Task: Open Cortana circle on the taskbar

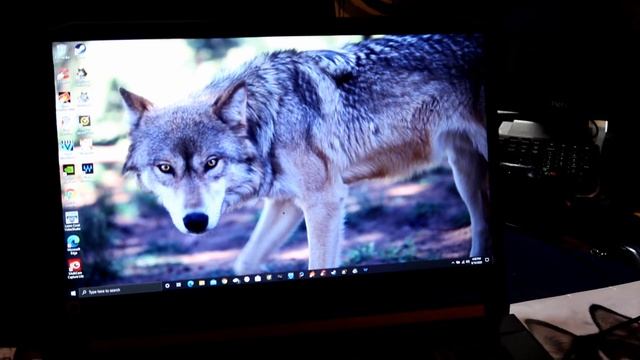Action: coord(167,286)
